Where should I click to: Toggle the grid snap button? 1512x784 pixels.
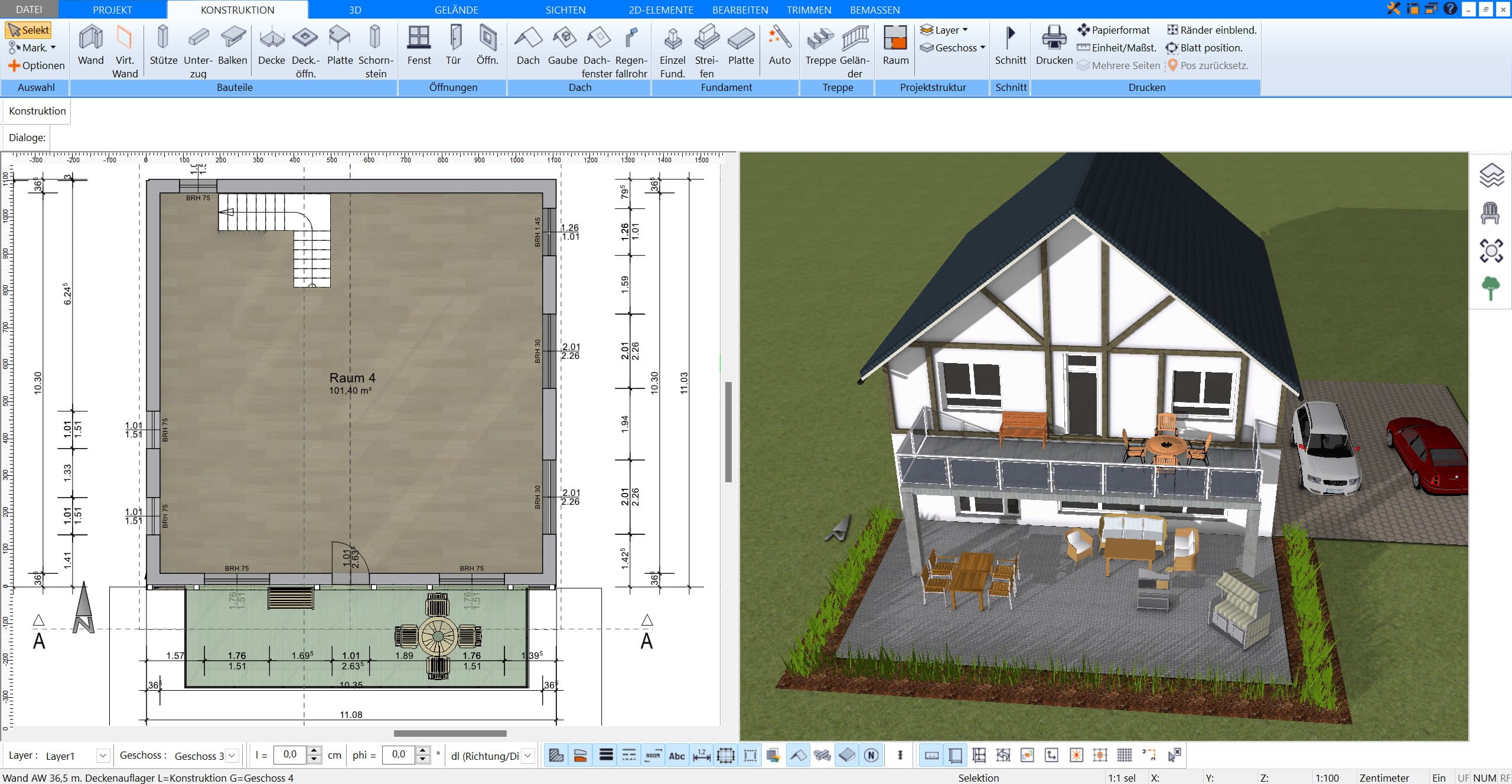[x=1125, y=755]
